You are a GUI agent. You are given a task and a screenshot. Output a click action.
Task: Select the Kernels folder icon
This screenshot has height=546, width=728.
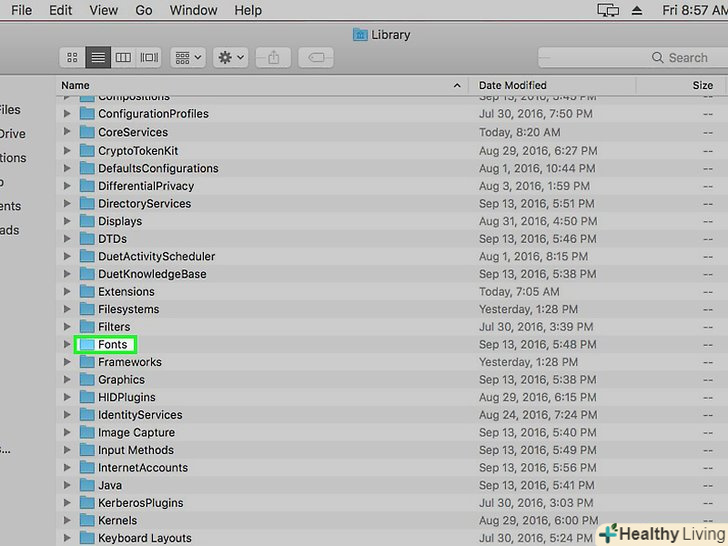87,520
